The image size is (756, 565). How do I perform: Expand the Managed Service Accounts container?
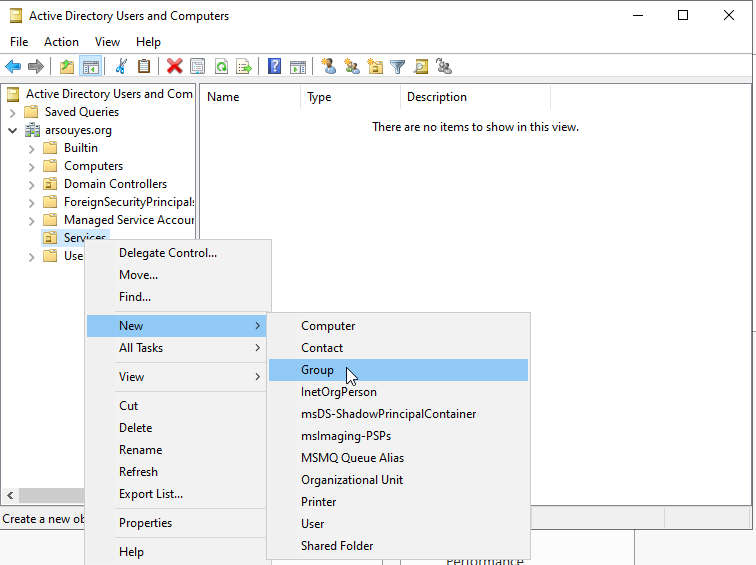tap(31, 221)
